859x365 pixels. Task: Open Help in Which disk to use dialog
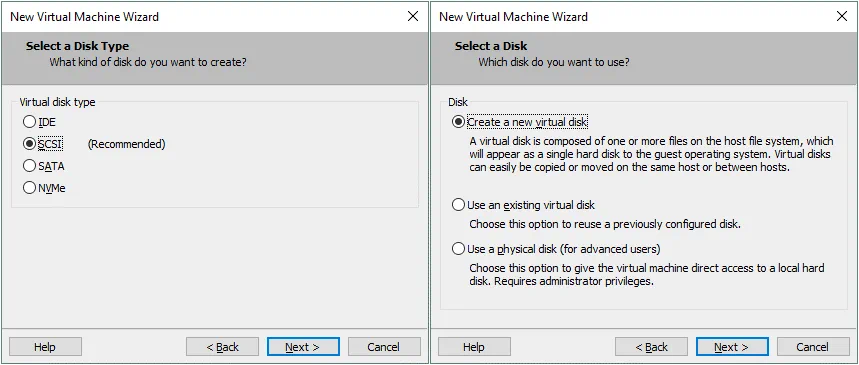[474, 347]
